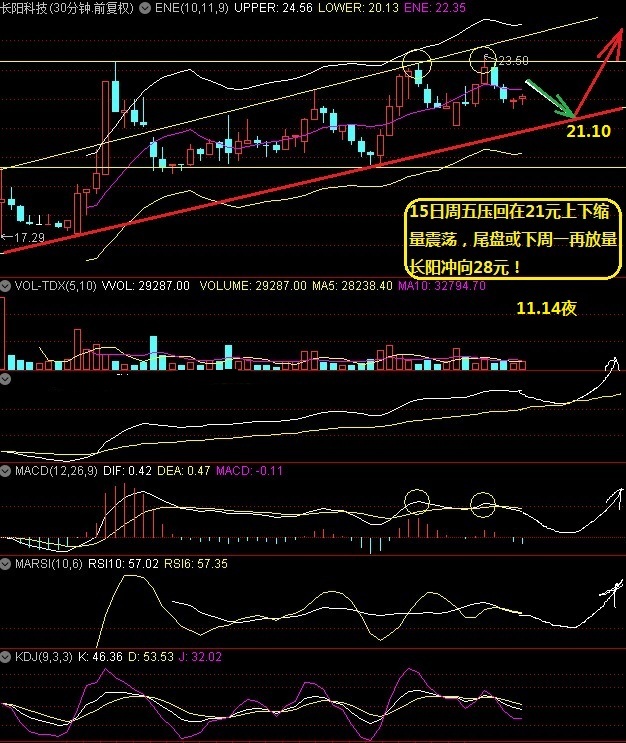Click the DEA: 0.47 value
The image size is (626, 743).
coord(183,471)
